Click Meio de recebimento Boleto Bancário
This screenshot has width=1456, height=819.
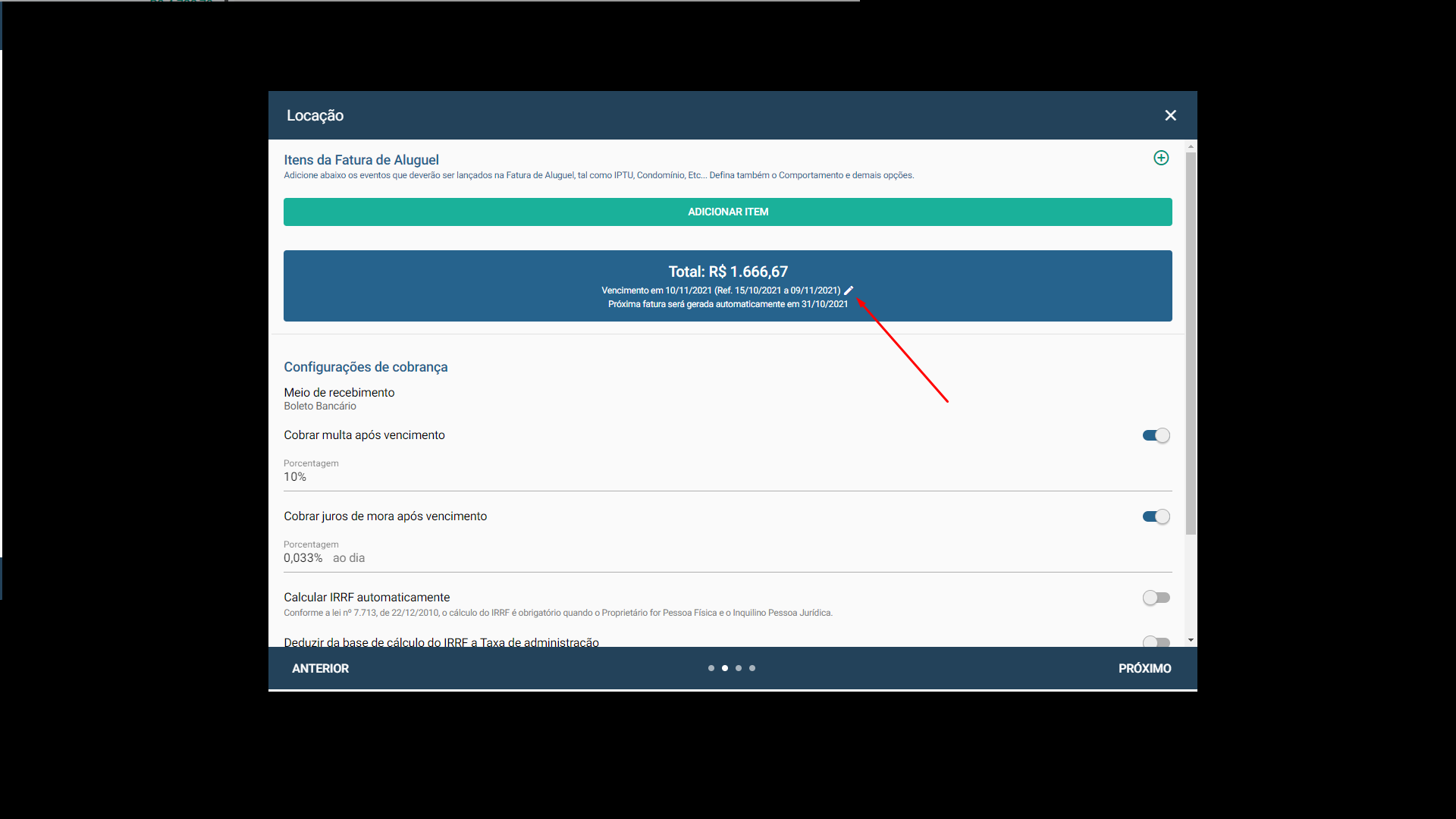(339, 399)
